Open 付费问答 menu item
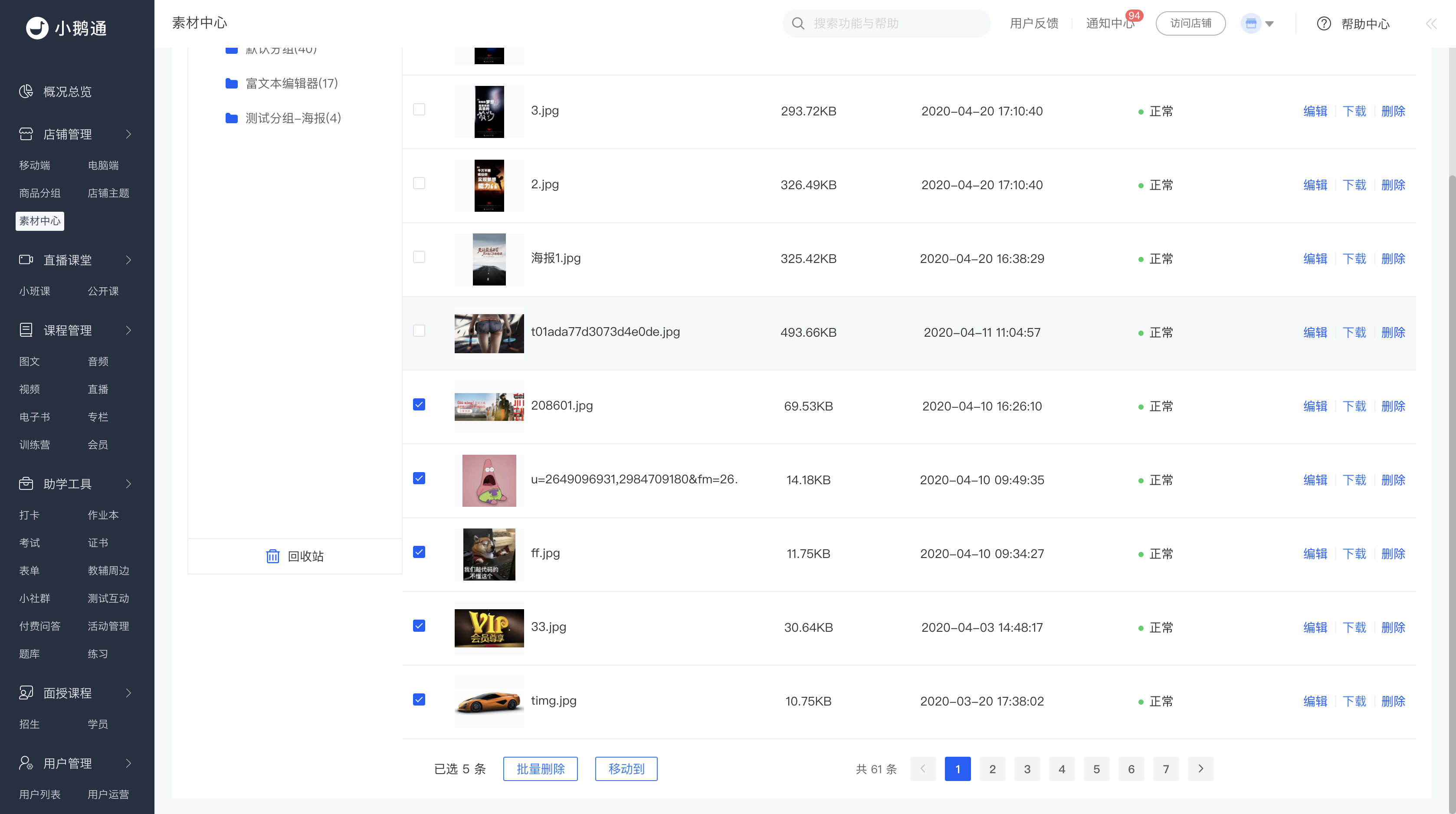Screen dimensions: 1456x814 (39, 626)
